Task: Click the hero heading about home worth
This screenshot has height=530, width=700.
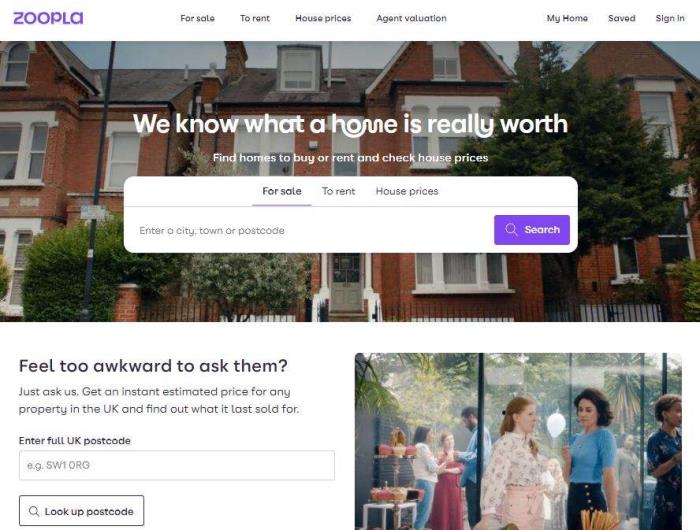Action: pos(350,124)
